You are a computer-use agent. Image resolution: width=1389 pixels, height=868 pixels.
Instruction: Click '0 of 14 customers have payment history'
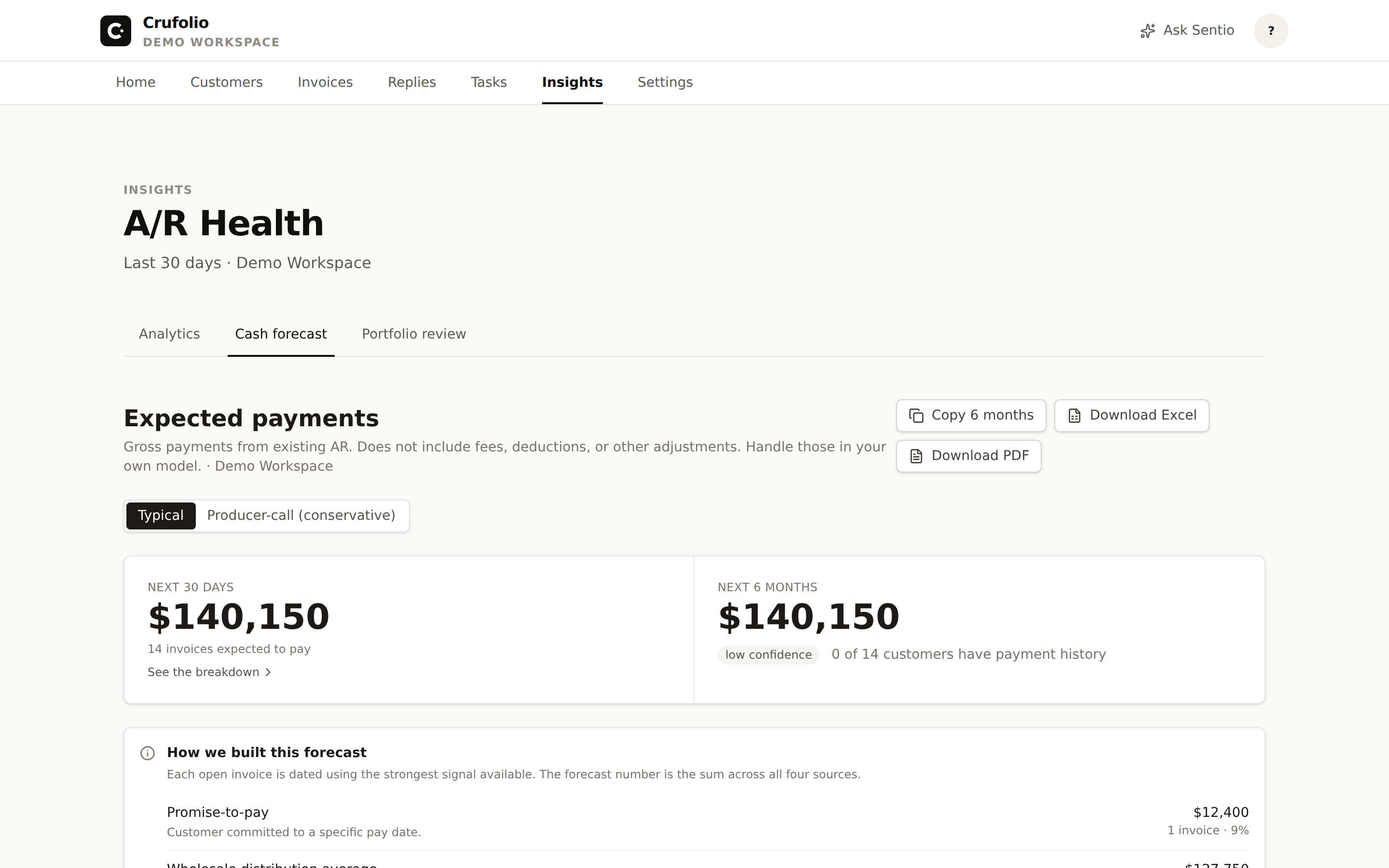[968, 654]
